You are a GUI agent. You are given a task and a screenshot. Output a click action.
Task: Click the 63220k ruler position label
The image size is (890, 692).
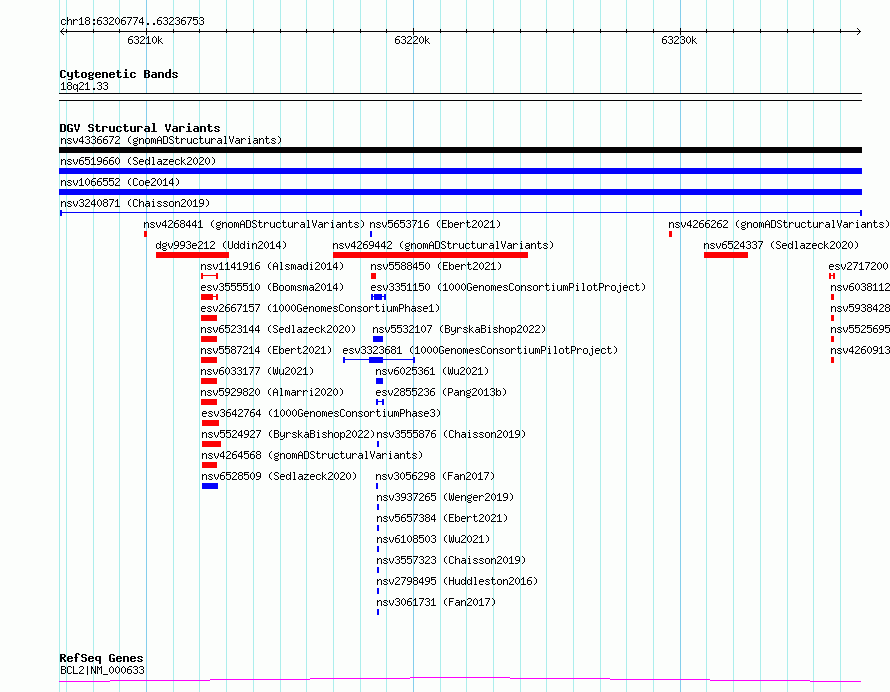tap(412, 40)
